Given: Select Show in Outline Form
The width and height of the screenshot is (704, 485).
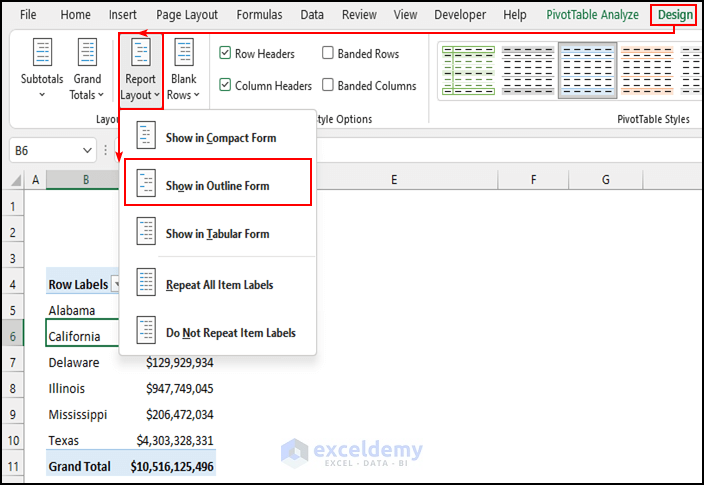Looking at the screenshot, I should (x=218, y=183).
